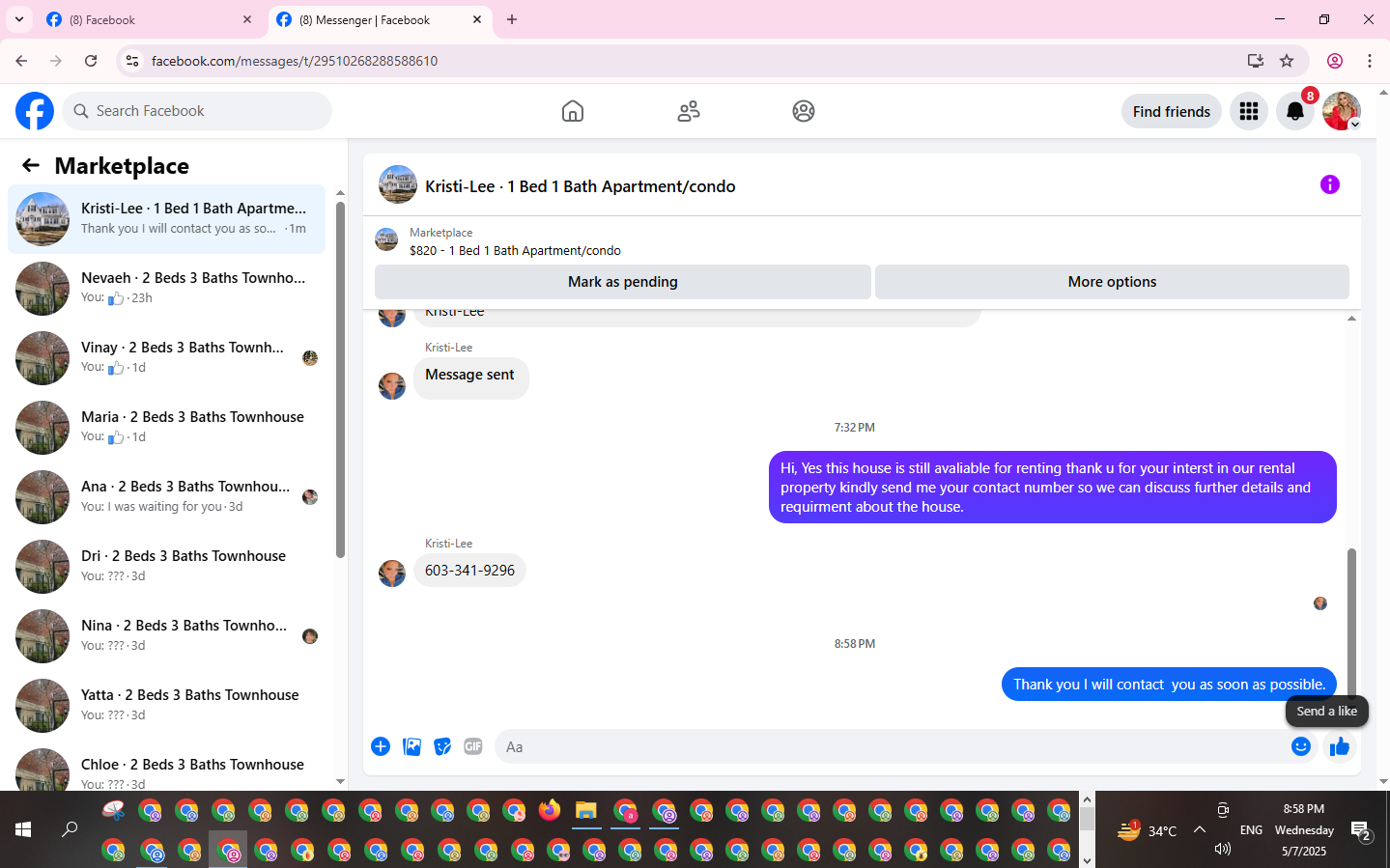Image resolution: width=1390 pixels, height=868 pixels.
Task: Bookmark this page with the star icon
Action: (1287, 61)
